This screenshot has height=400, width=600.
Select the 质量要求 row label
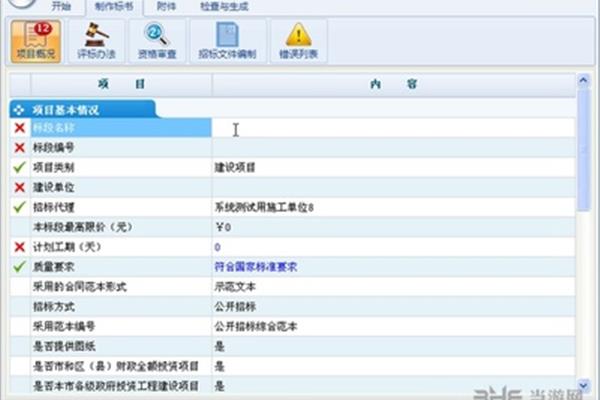(x=53, y=267)
